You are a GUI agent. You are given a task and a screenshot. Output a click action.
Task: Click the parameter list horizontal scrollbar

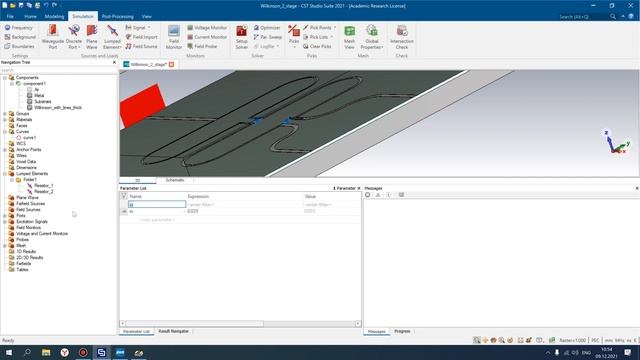(x=194, y=324)
